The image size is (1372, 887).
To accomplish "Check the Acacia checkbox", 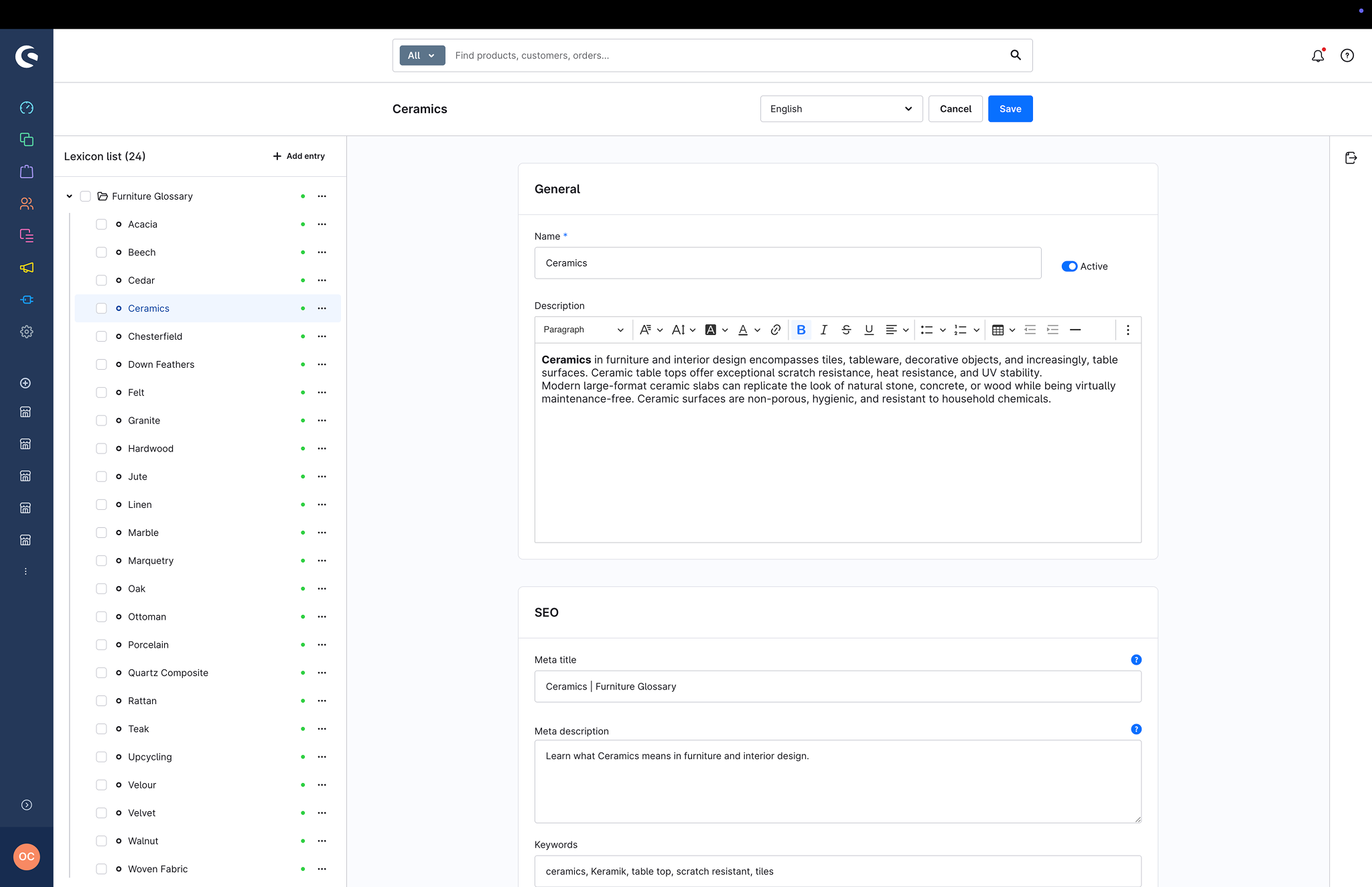I will coord(101,224).
